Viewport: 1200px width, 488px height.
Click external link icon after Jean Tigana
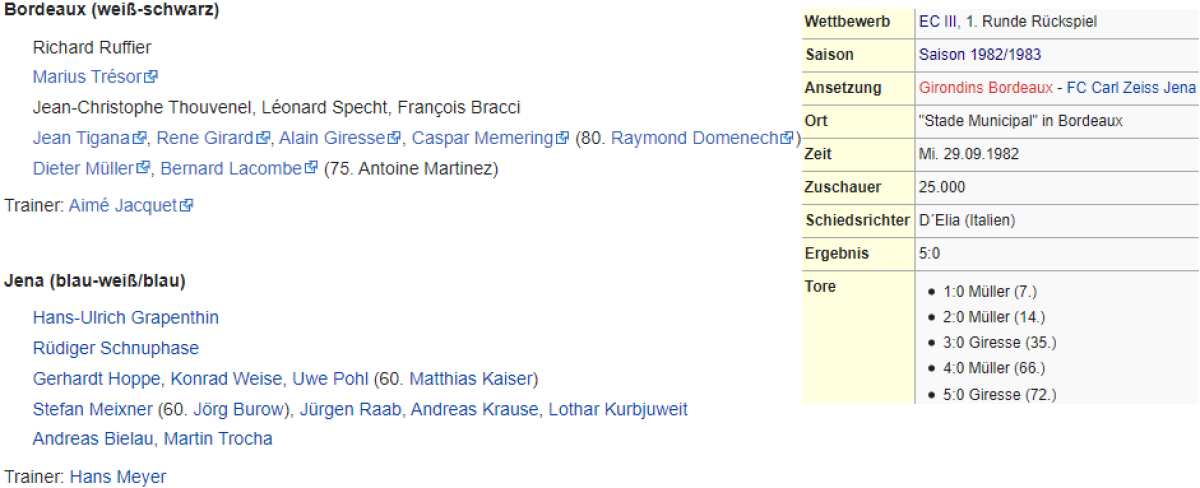[x=141, y=138]
